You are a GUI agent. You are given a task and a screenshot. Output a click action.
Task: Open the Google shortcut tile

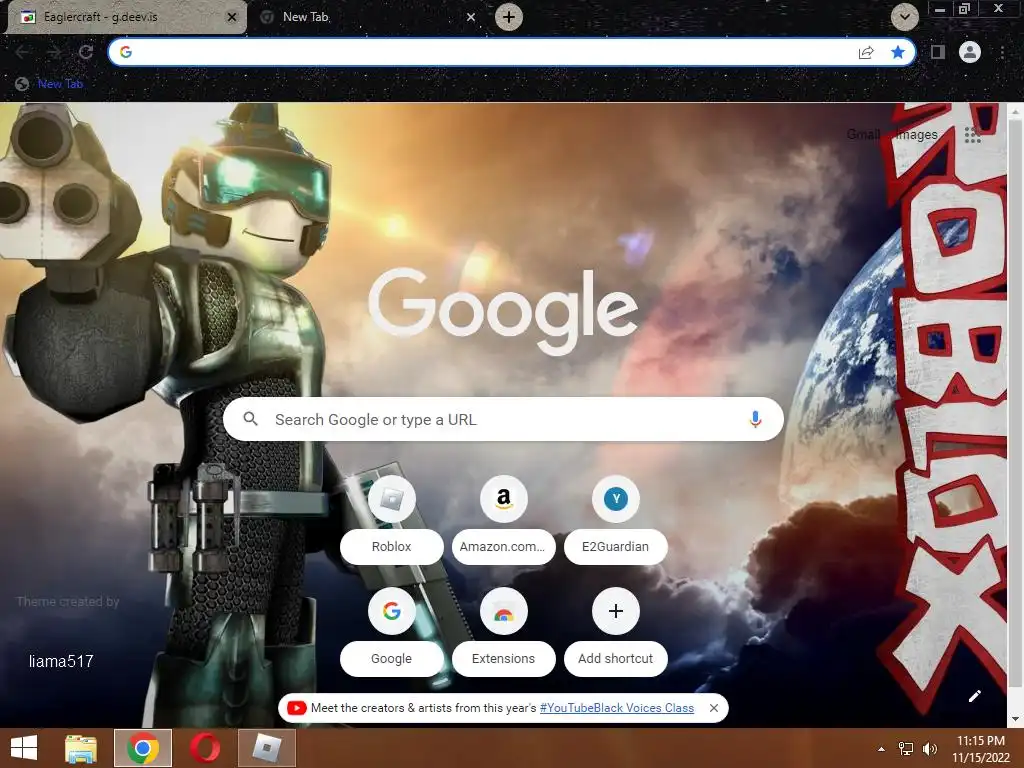(391, 612)
